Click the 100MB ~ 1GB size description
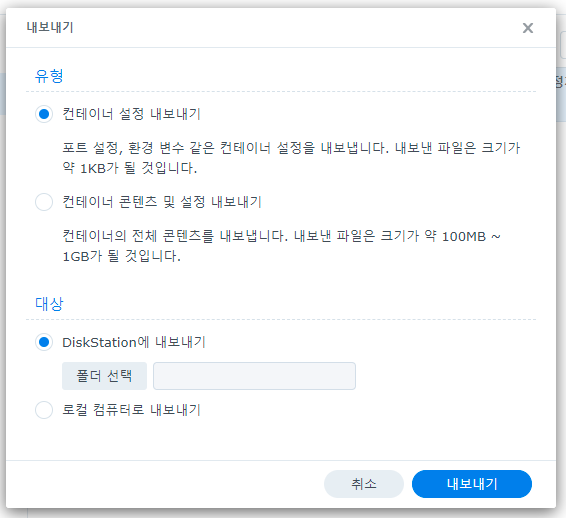Viewport: 566px width, 518px height. coord(282,246)
